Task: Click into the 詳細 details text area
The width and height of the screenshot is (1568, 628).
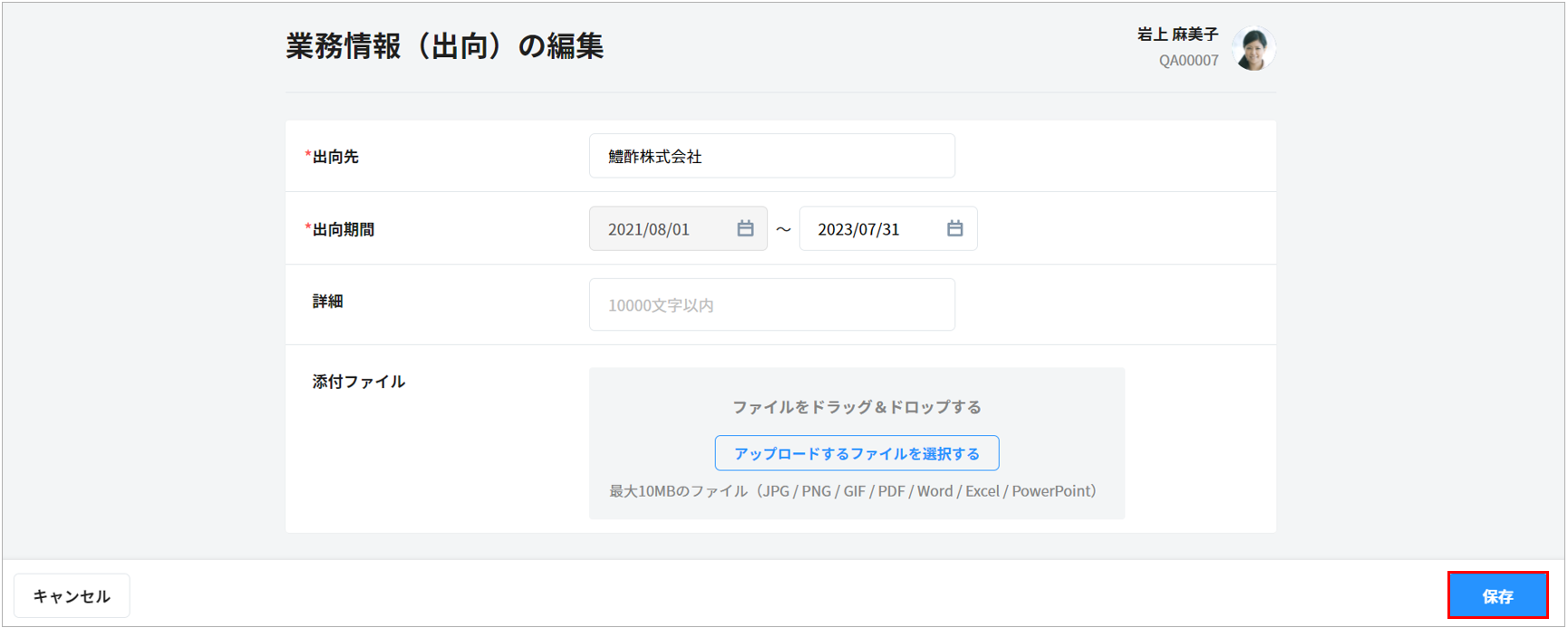Action: click(771, 305)
